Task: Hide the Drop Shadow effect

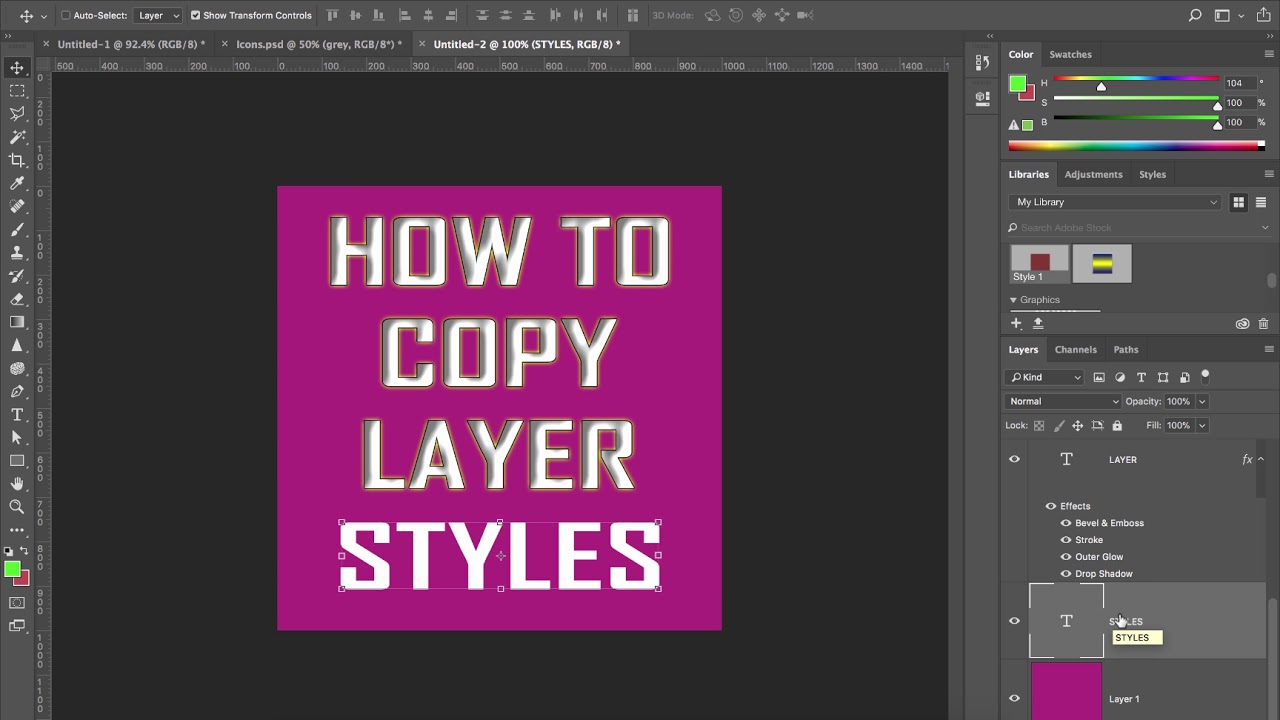Action: [x=1066, y=574]
